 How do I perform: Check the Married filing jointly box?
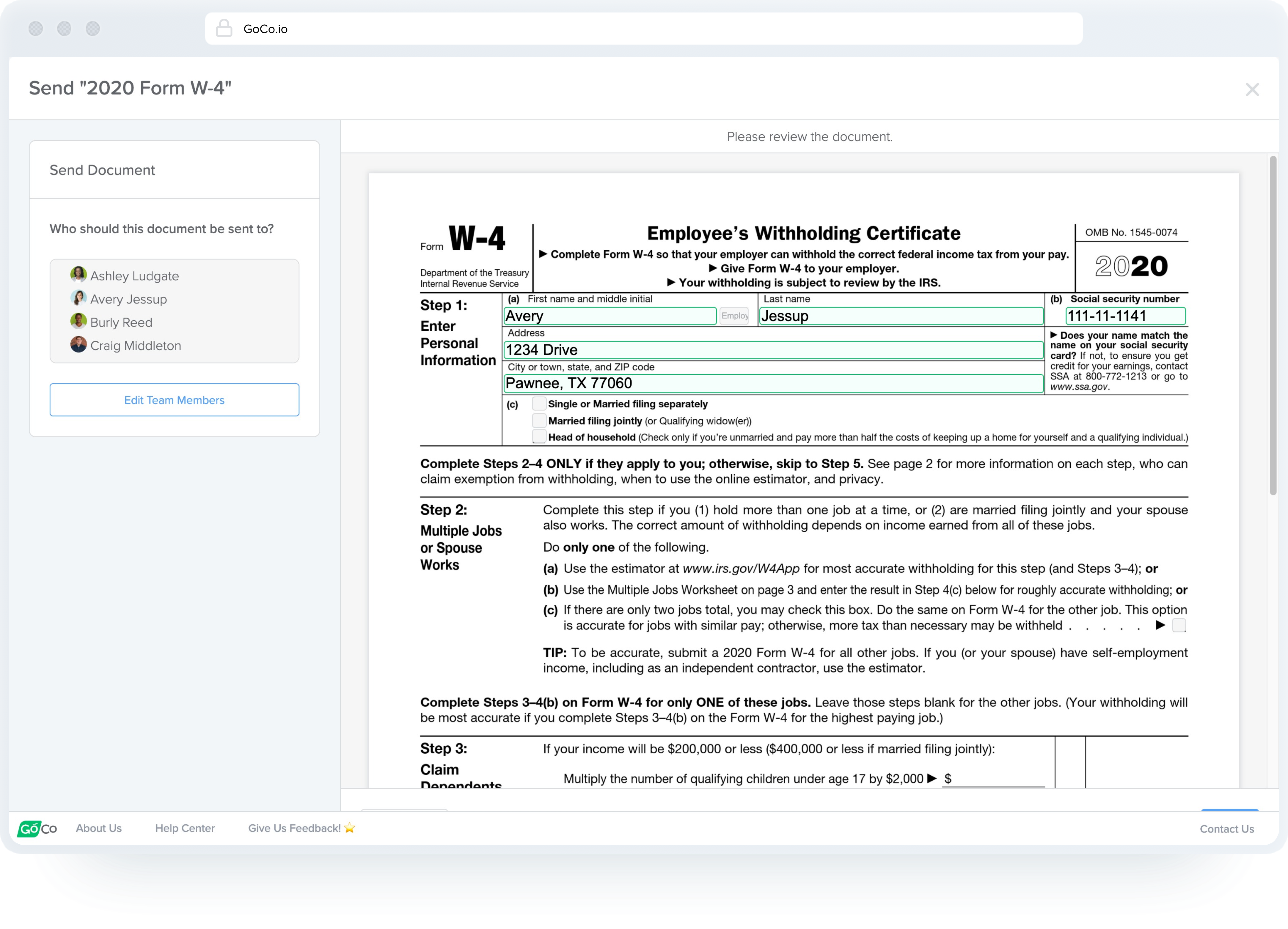point(539,421)
